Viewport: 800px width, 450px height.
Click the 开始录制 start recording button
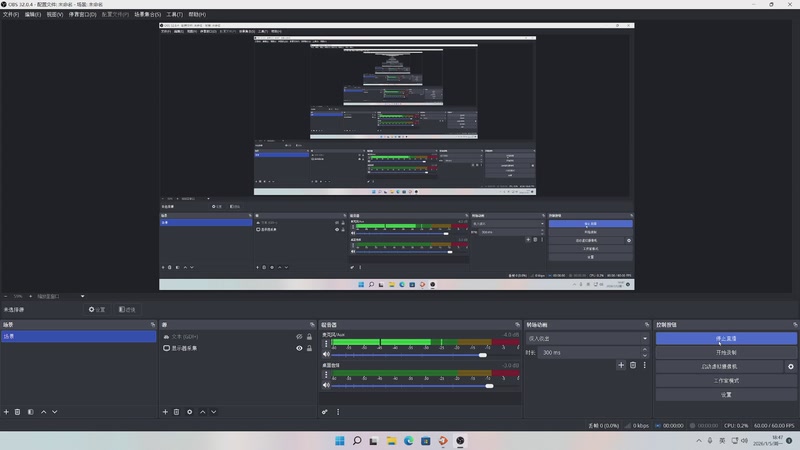click(x=726, y=353)
